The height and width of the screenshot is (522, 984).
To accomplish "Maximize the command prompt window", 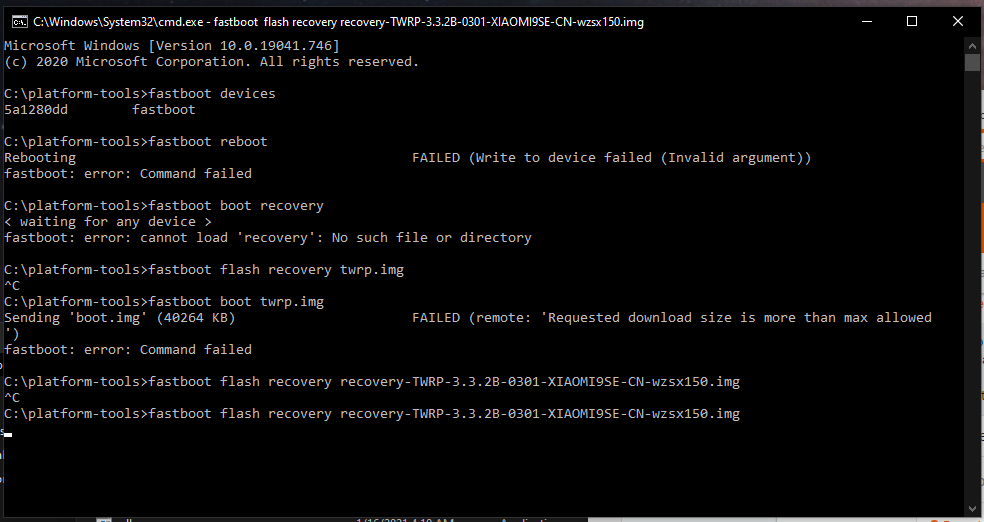I will pos(912,21).
